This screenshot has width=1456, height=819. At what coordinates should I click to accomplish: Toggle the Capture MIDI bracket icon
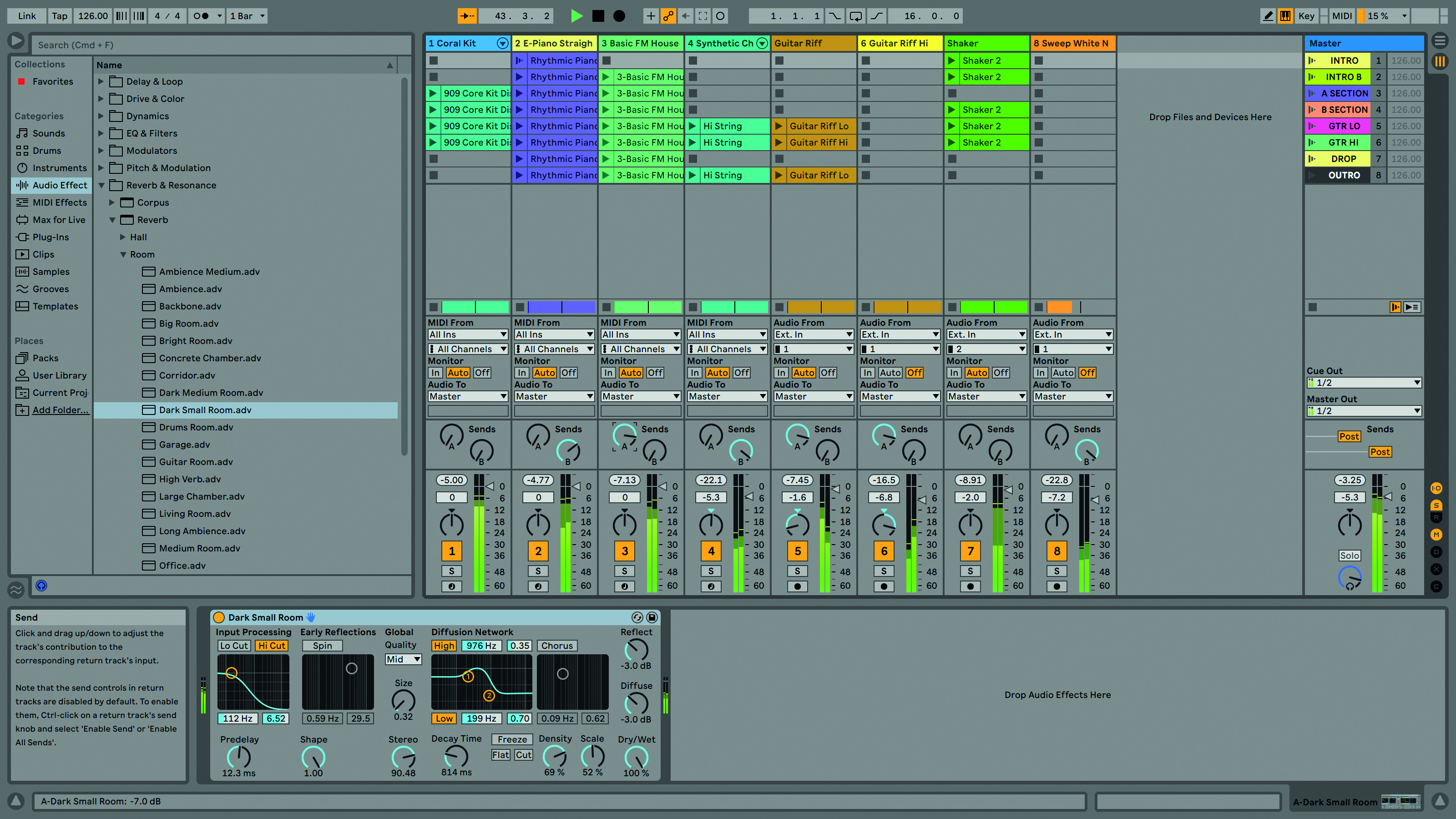pos(703,16)
